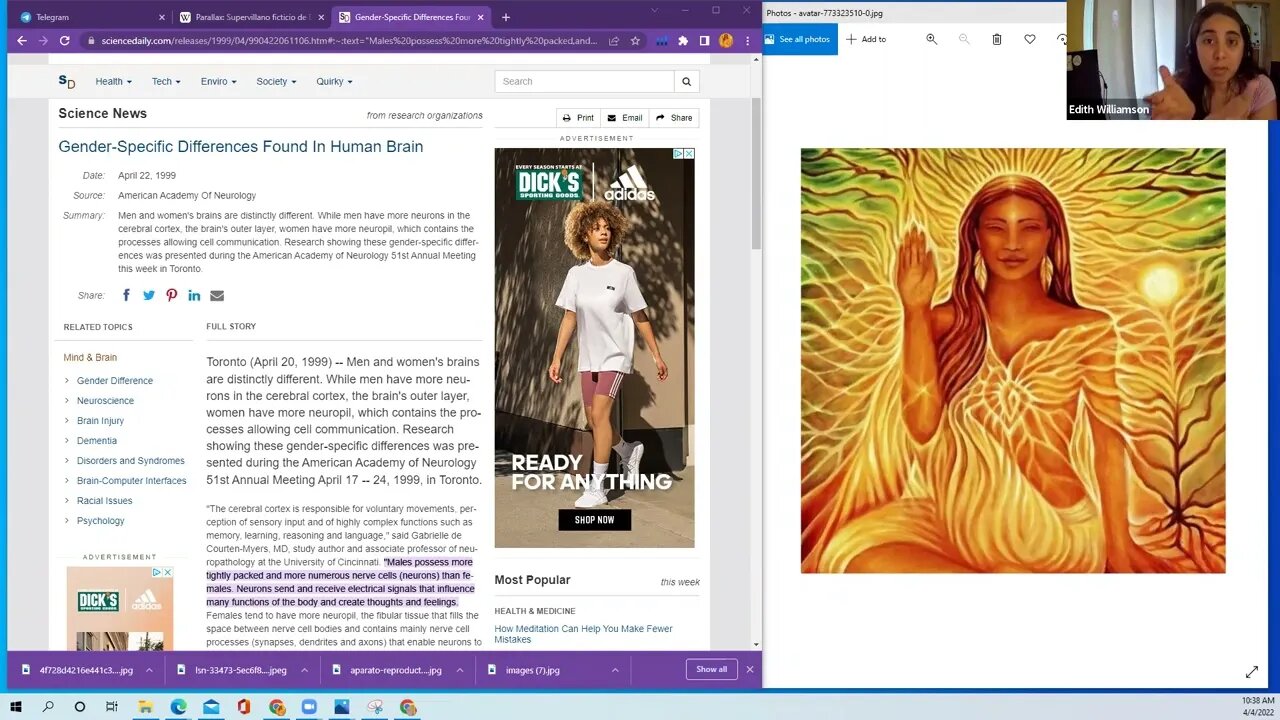Share the article via envelope icon
1280x720 pixels.
[x=217, y=295]
